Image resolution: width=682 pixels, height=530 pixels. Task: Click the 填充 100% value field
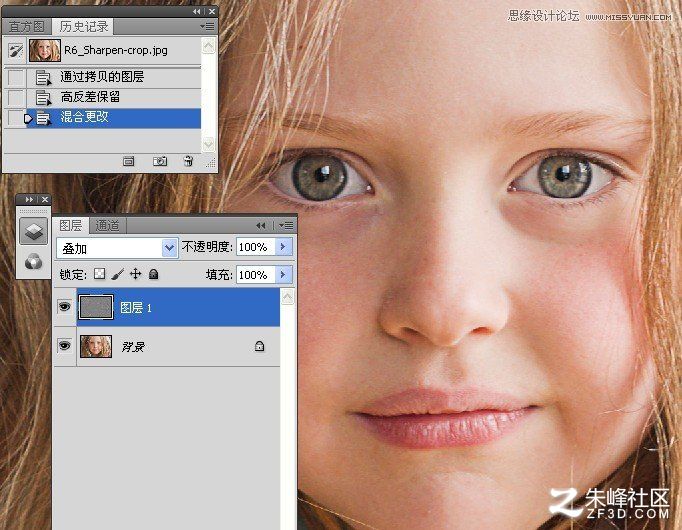(x=255, y=275)
